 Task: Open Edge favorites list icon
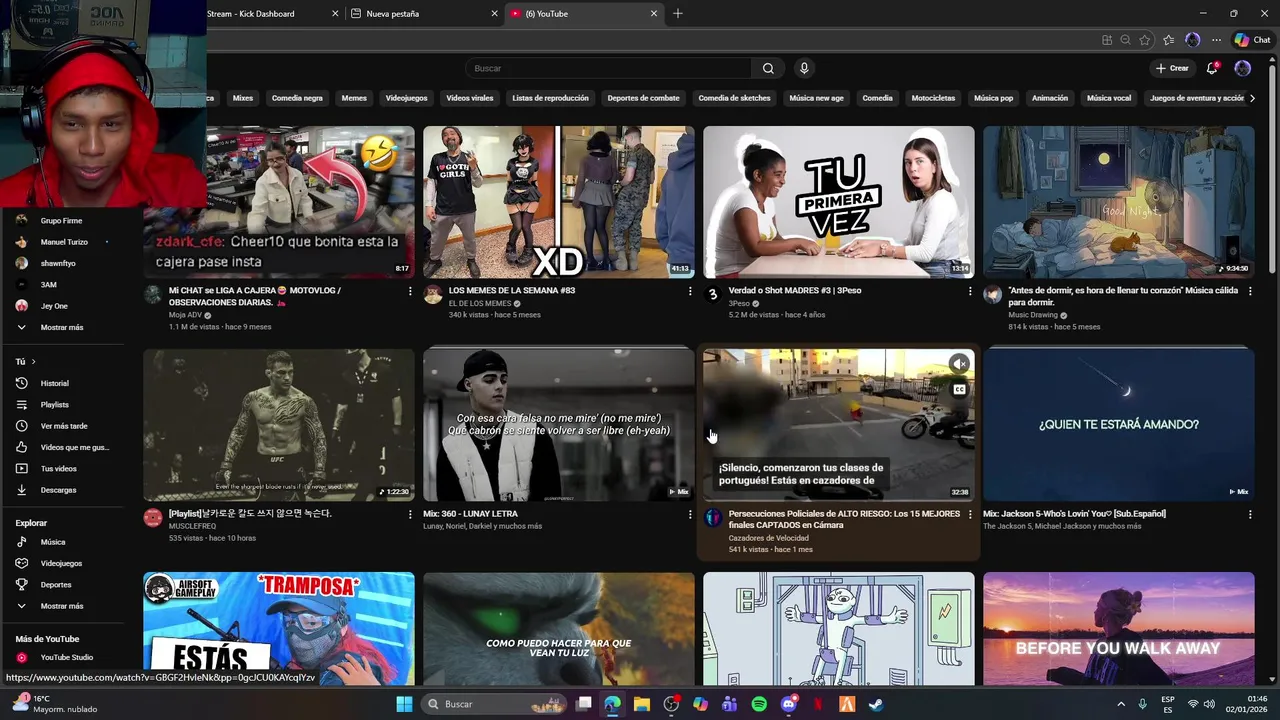[1168, 40]
